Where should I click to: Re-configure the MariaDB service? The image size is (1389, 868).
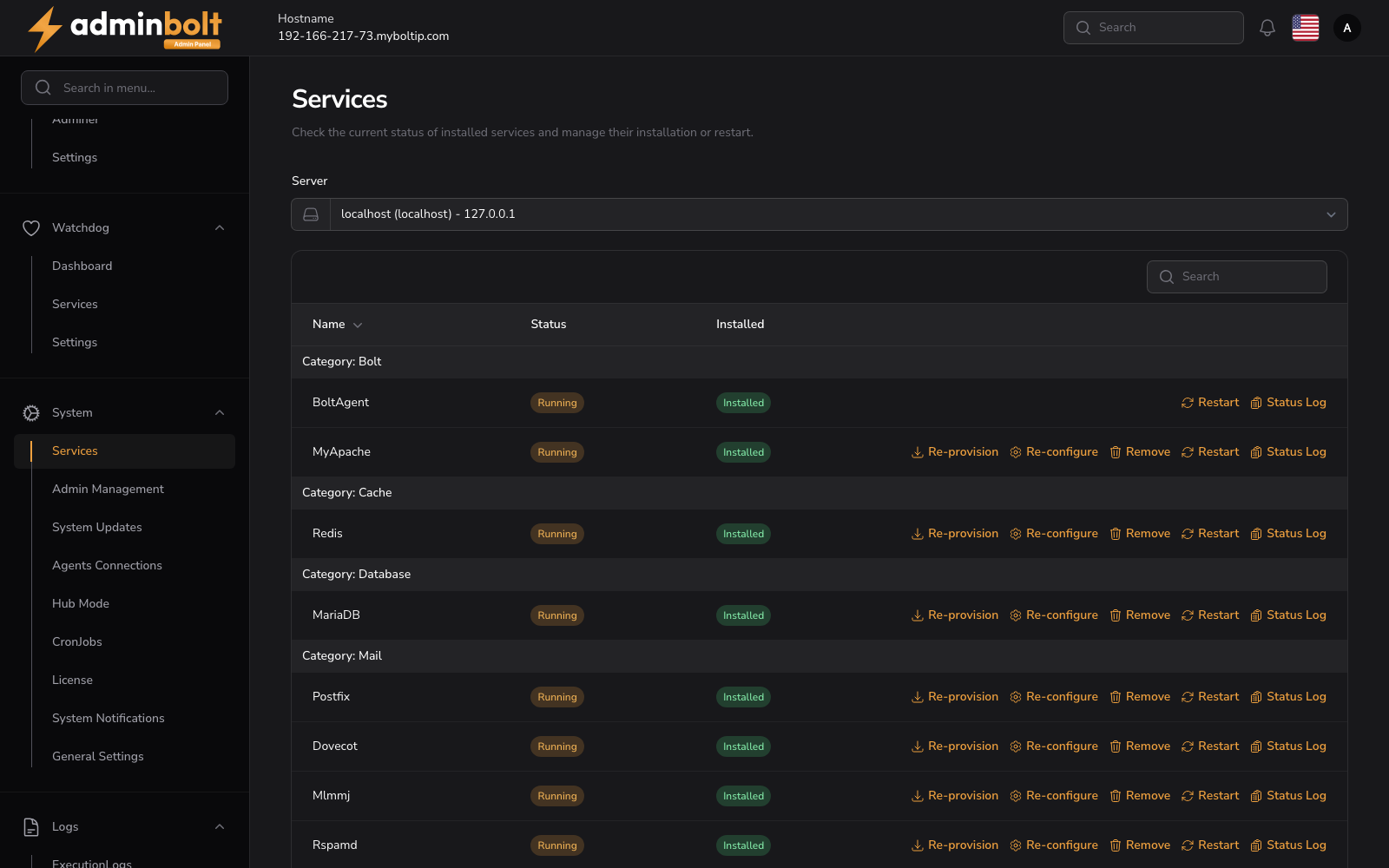click(1054, 615)
